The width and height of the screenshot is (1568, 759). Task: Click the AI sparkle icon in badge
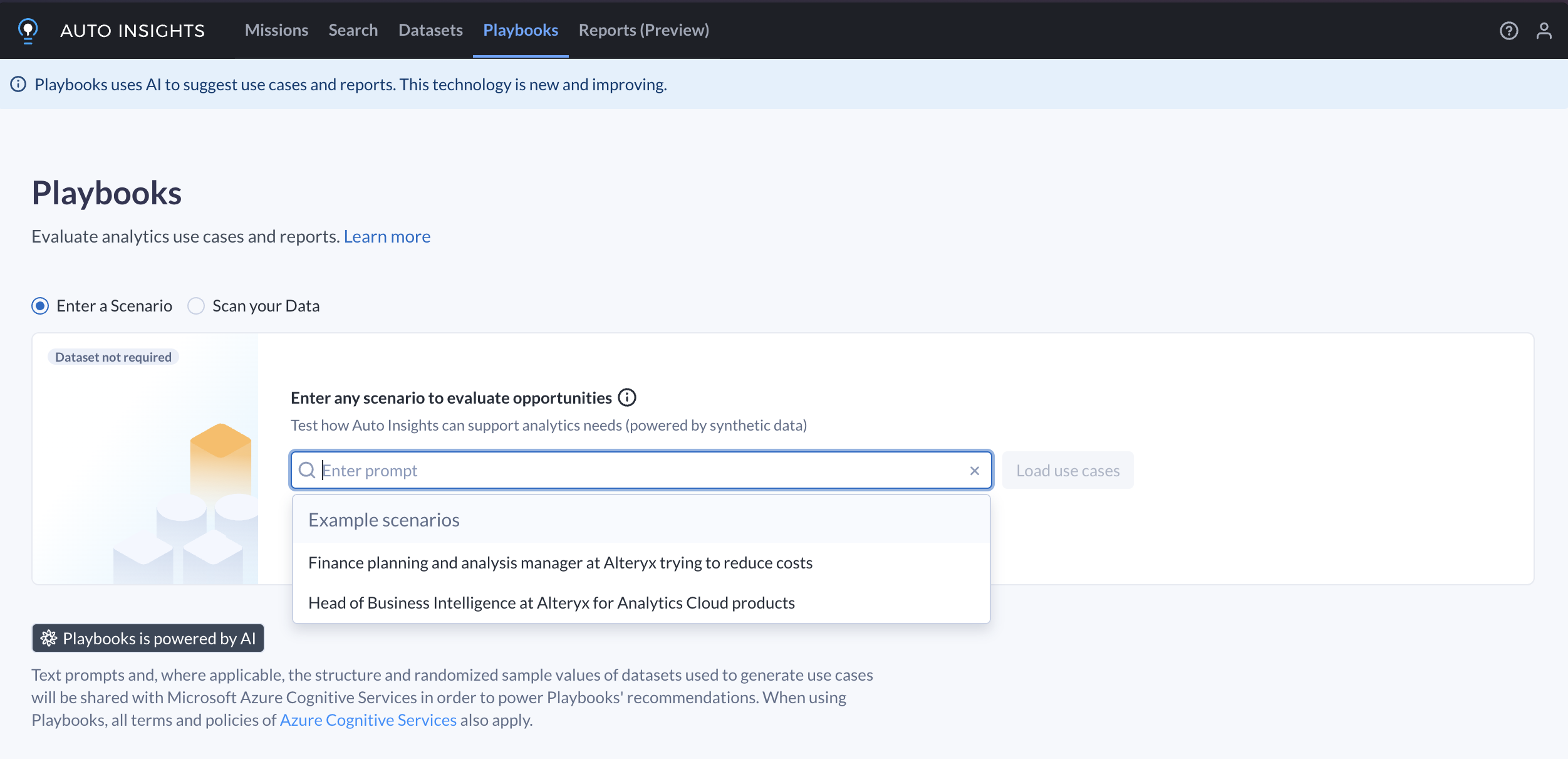[x=49, y=638]
